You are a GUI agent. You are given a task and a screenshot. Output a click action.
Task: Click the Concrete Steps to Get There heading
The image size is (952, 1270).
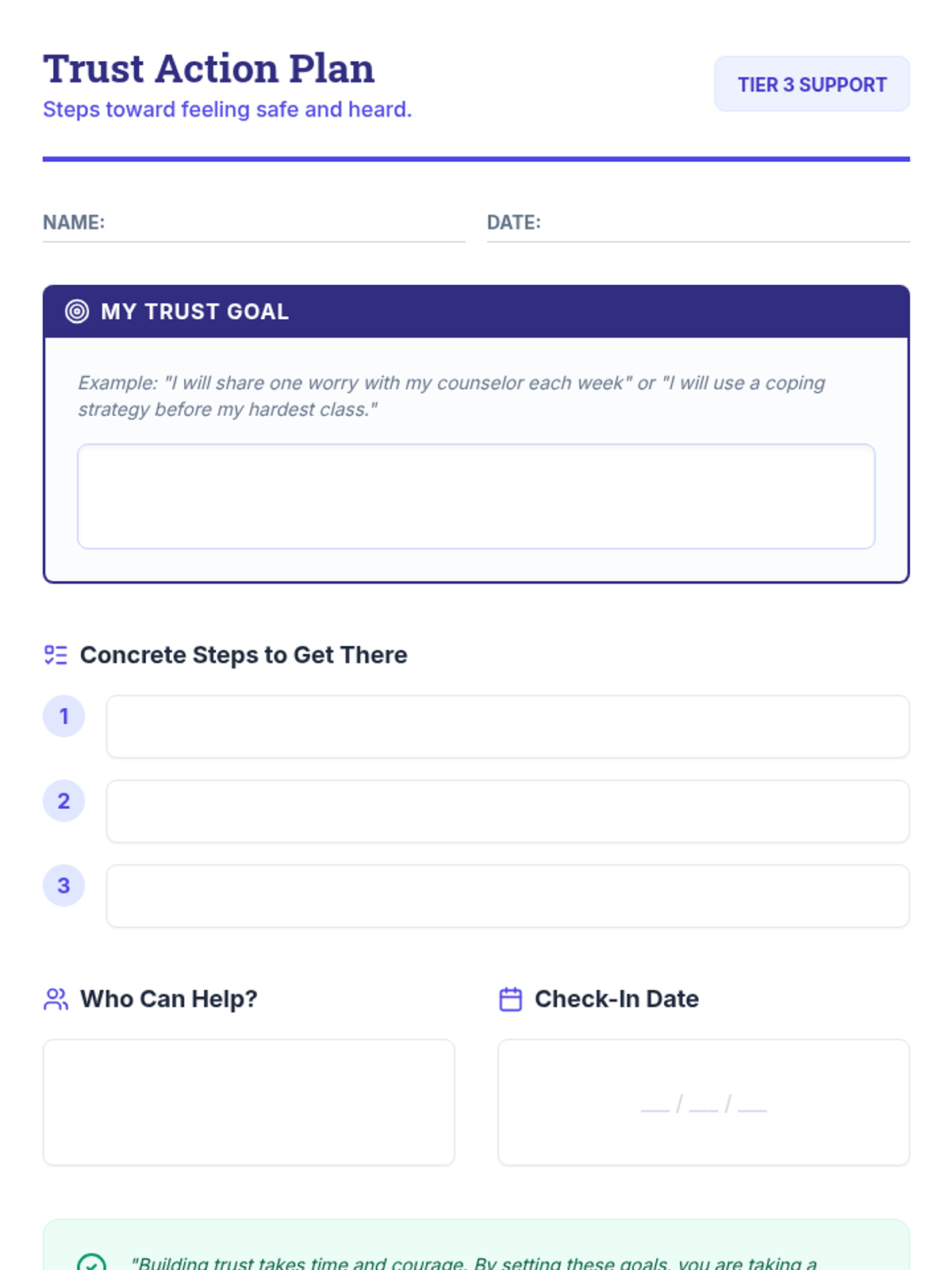coord(244,655)
